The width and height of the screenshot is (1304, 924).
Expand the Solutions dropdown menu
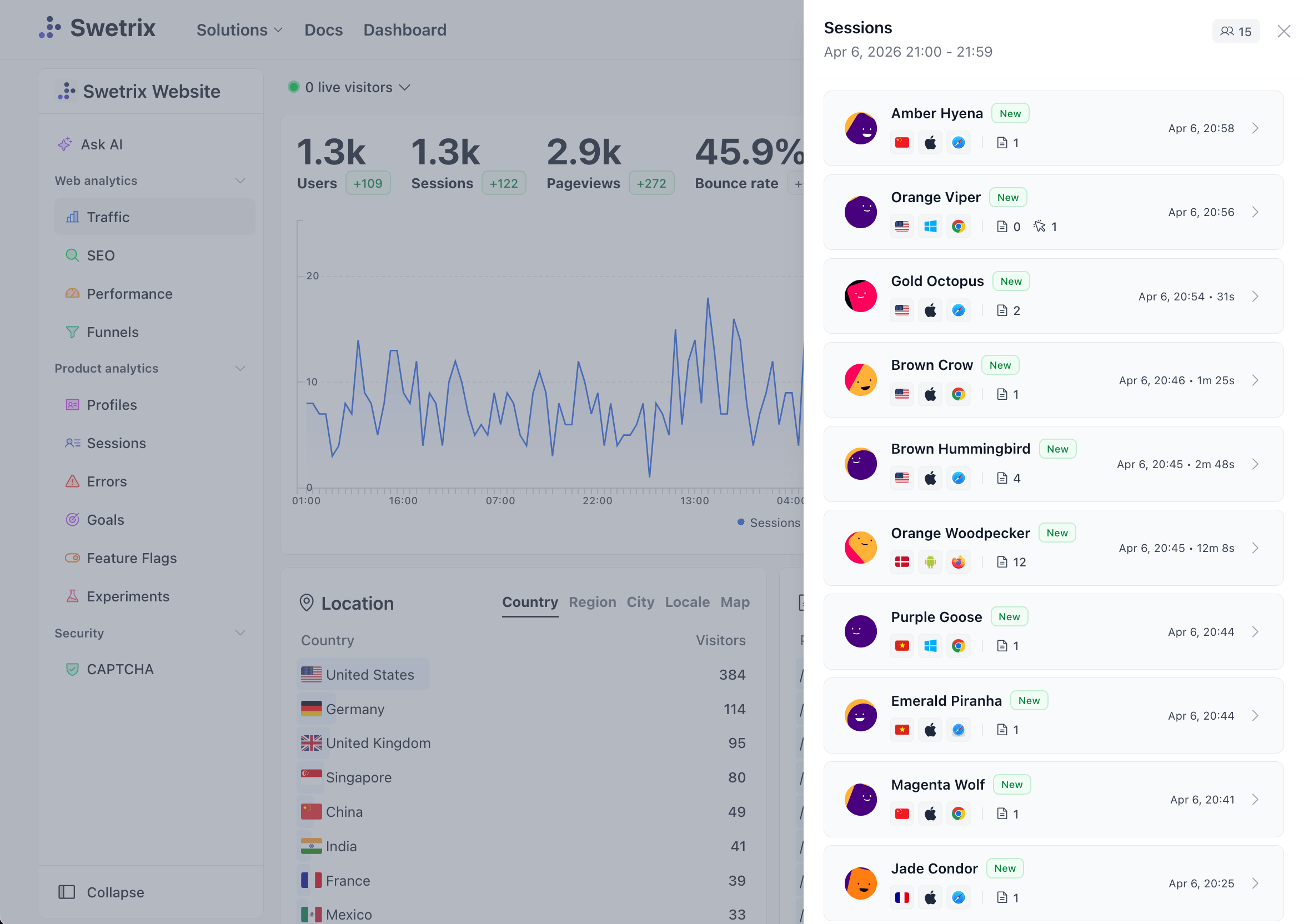(239, 29)
